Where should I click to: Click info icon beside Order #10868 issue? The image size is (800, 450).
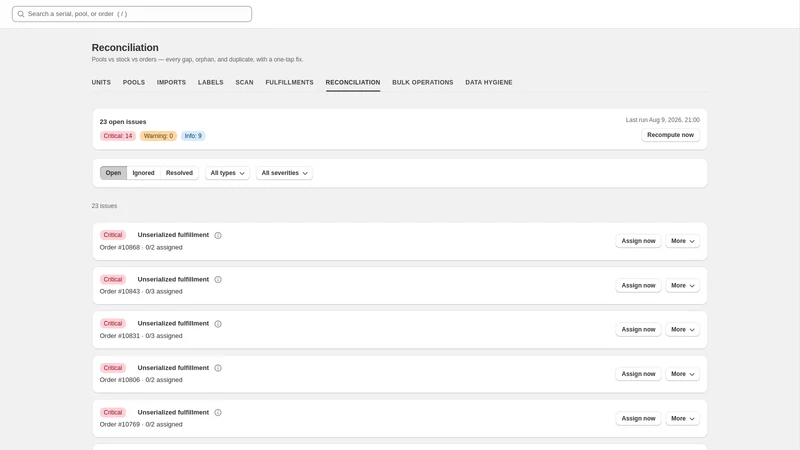[218, 235]
